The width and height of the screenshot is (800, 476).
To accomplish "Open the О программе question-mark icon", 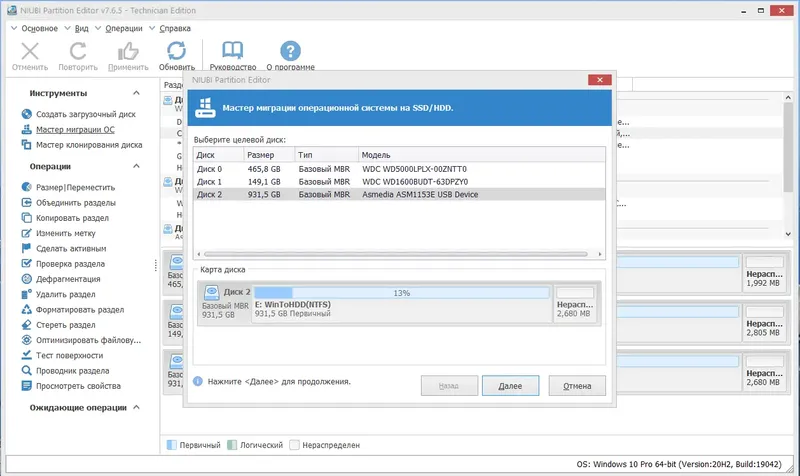I will point(290,51).
